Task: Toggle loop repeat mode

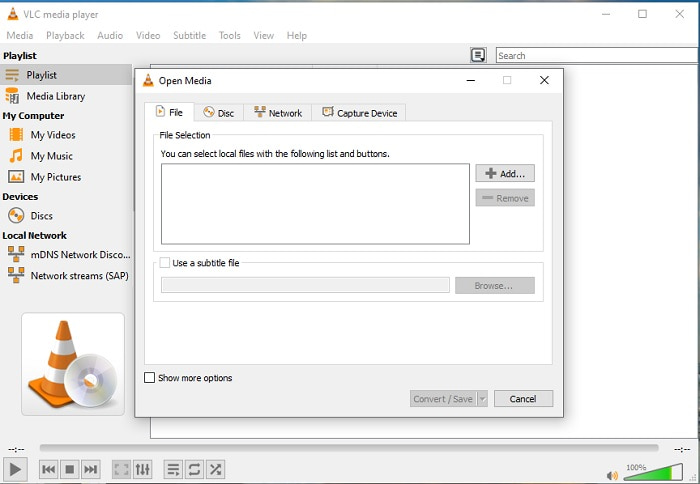Action: pyautogui.click(x=194, y=469)
